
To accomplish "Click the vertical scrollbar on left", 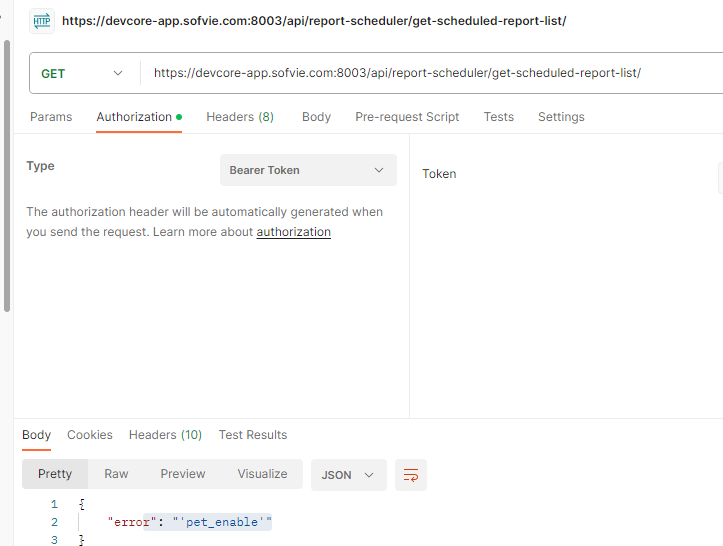I will point(7,176).
